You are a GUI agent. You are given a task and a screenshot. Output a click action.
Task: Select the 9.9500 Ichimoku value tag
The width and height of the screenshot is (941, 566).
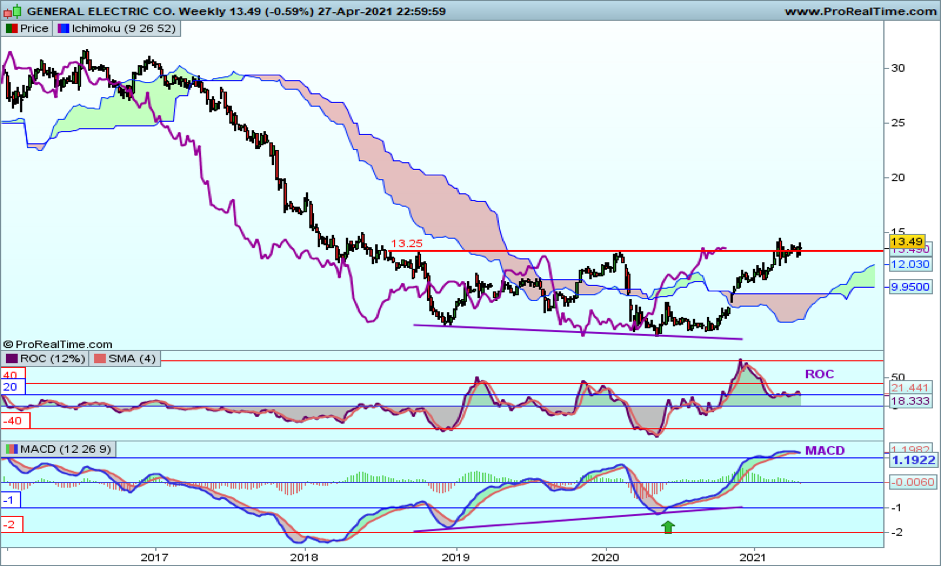pos(910,287)
